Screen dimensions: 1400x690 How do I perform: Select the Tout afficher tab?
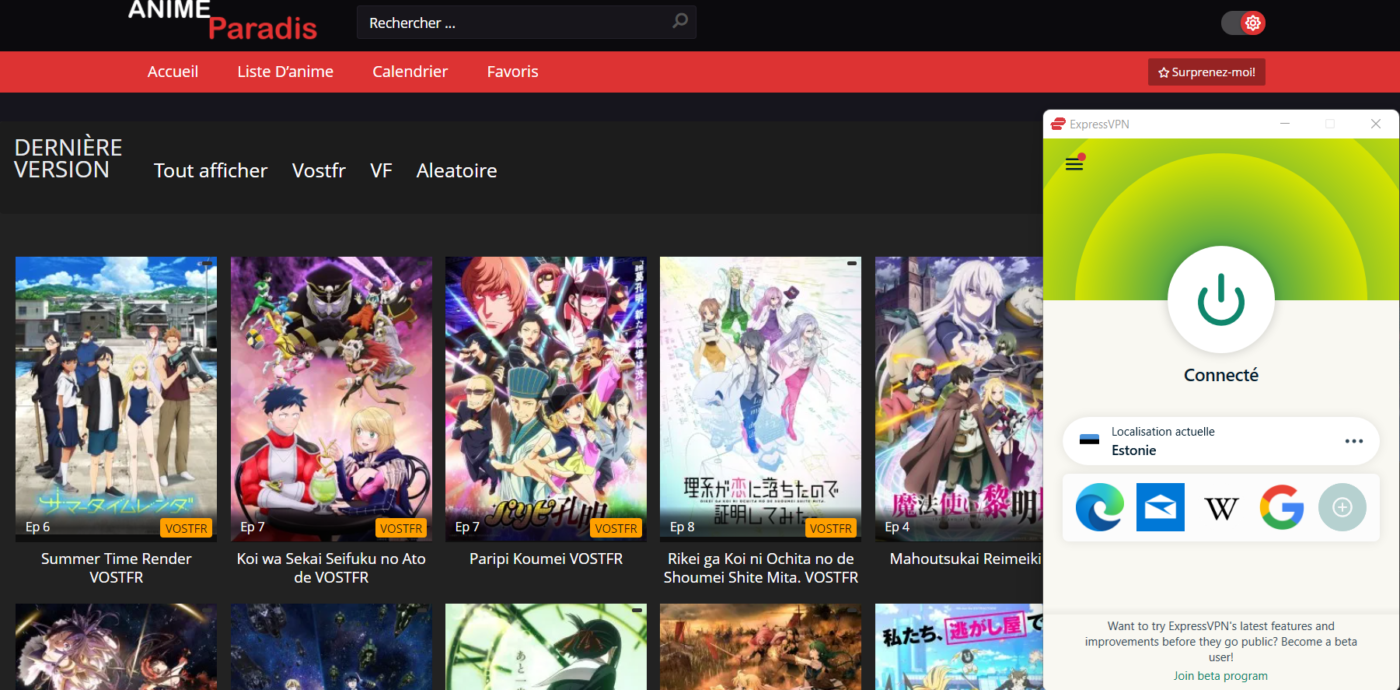pos(211,171)
